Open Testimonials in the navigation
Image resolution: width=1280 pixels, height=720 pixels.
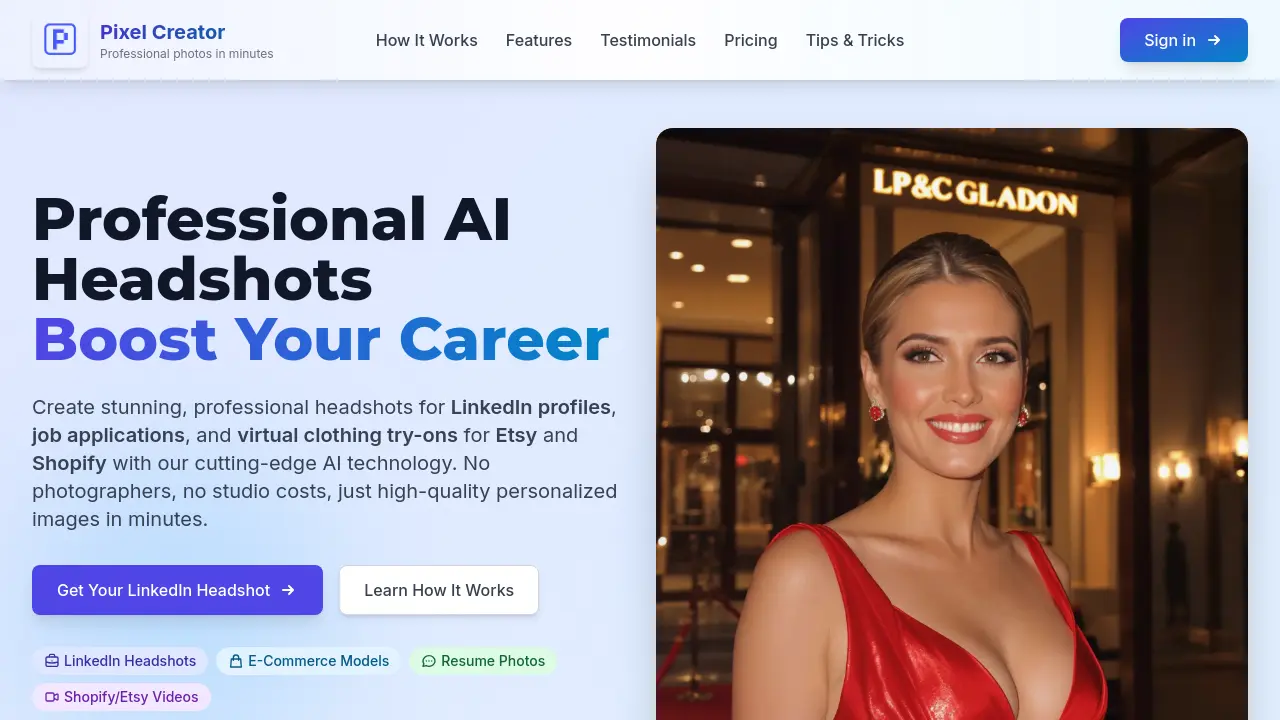click(648, 40)
